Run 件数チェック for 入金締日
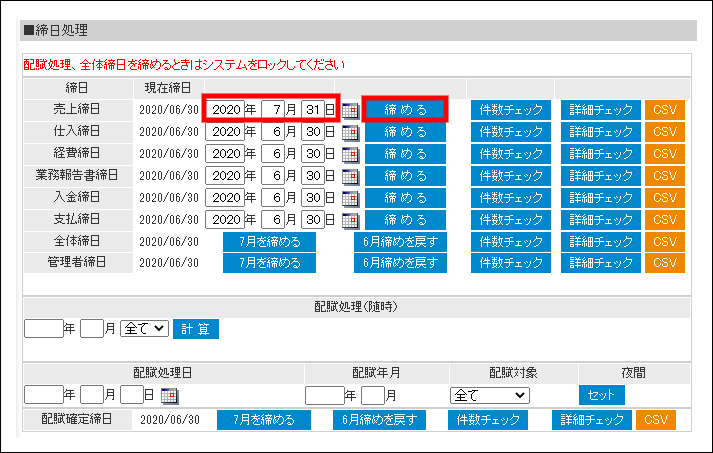This screenshot has height=453, width=713. (x=511, y=198)
